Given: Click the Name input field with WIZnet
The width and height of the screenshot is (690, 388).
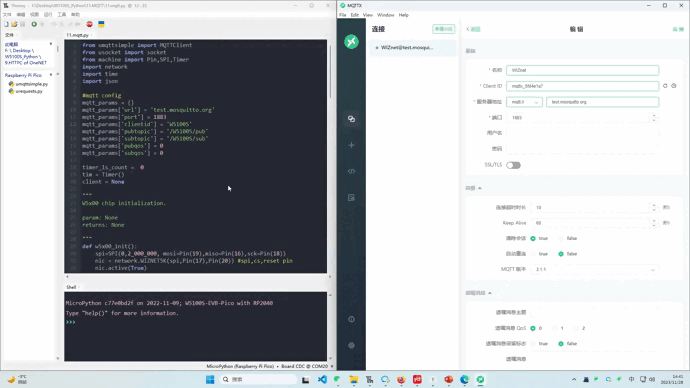Looking at the screenshot, I should [582, 70].
